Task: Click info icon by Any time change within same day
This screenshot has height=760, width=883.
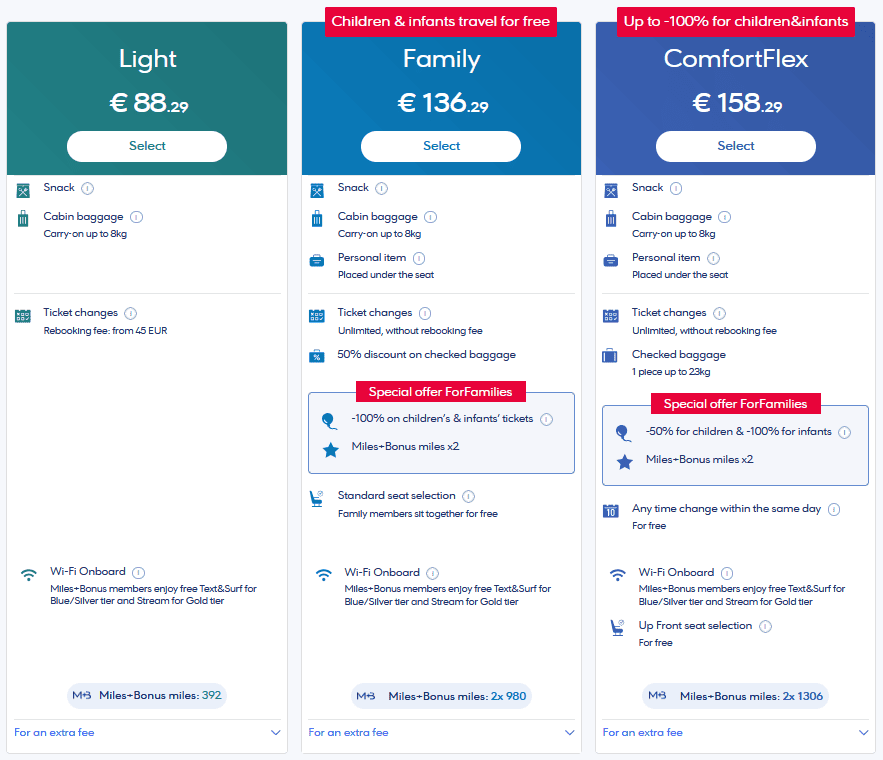Action: tap(834, 509)
